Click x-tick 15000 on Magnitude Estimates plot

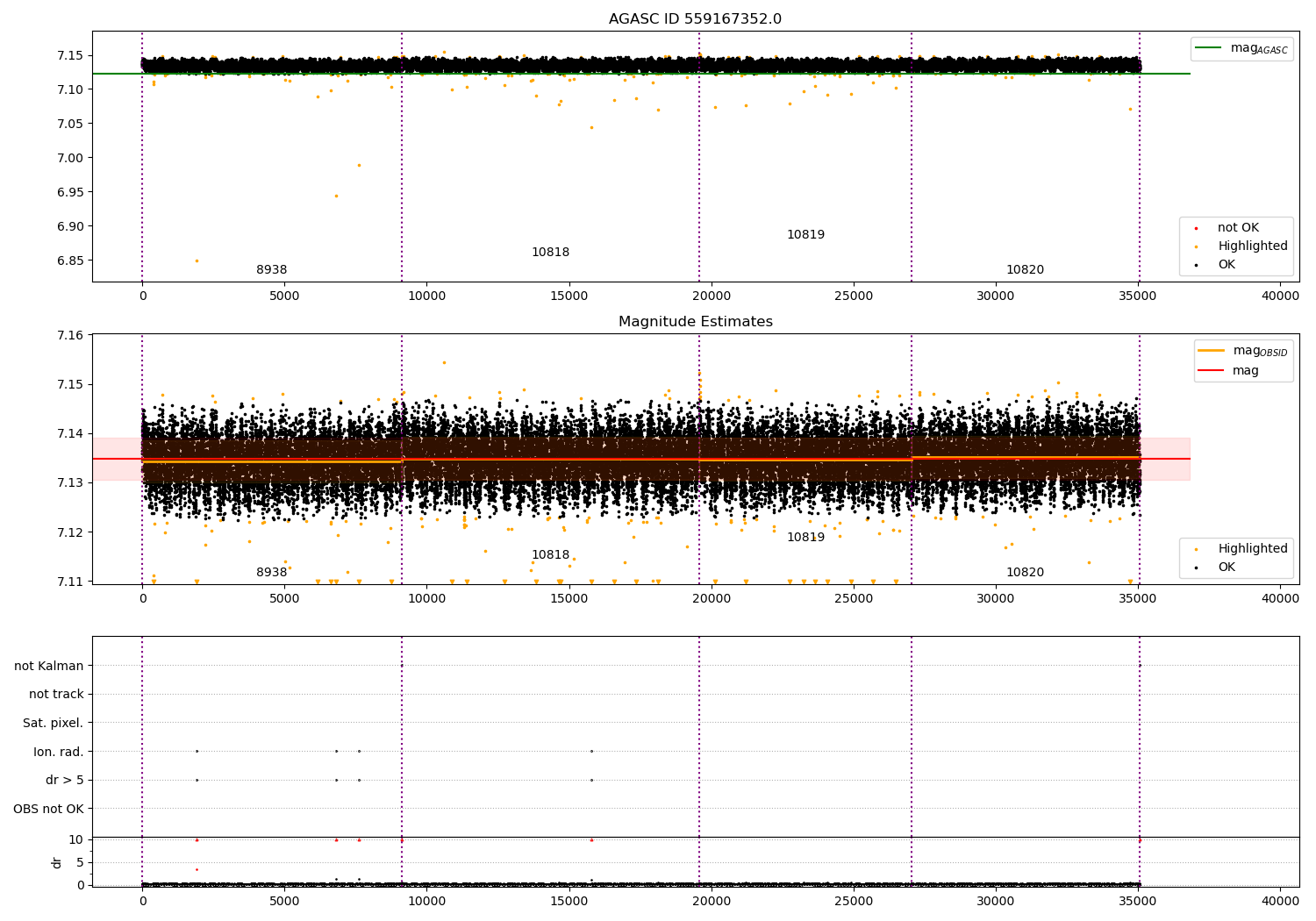tap(569, 599)
